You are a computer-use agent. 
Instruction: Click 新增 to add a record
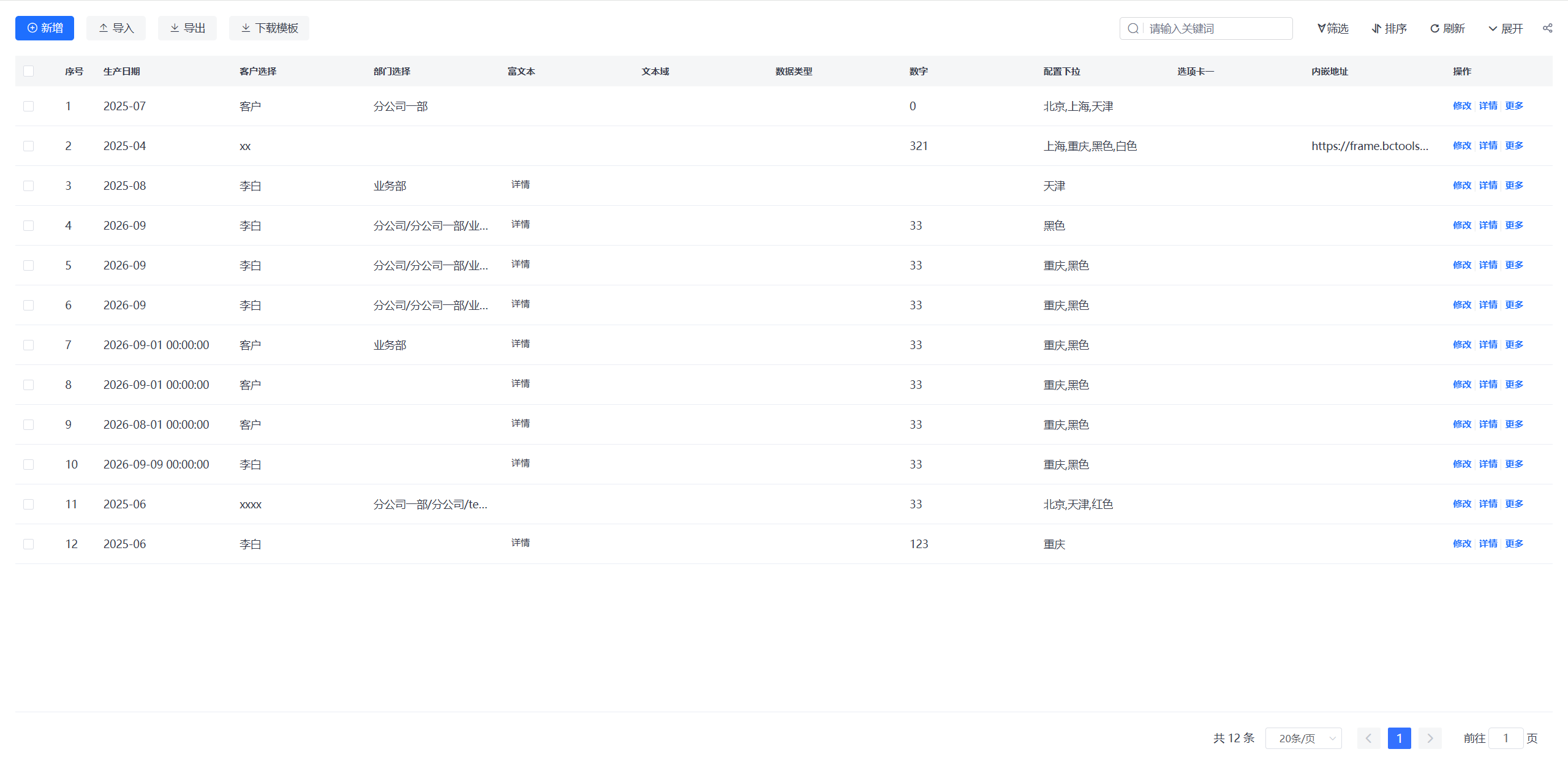45,28
